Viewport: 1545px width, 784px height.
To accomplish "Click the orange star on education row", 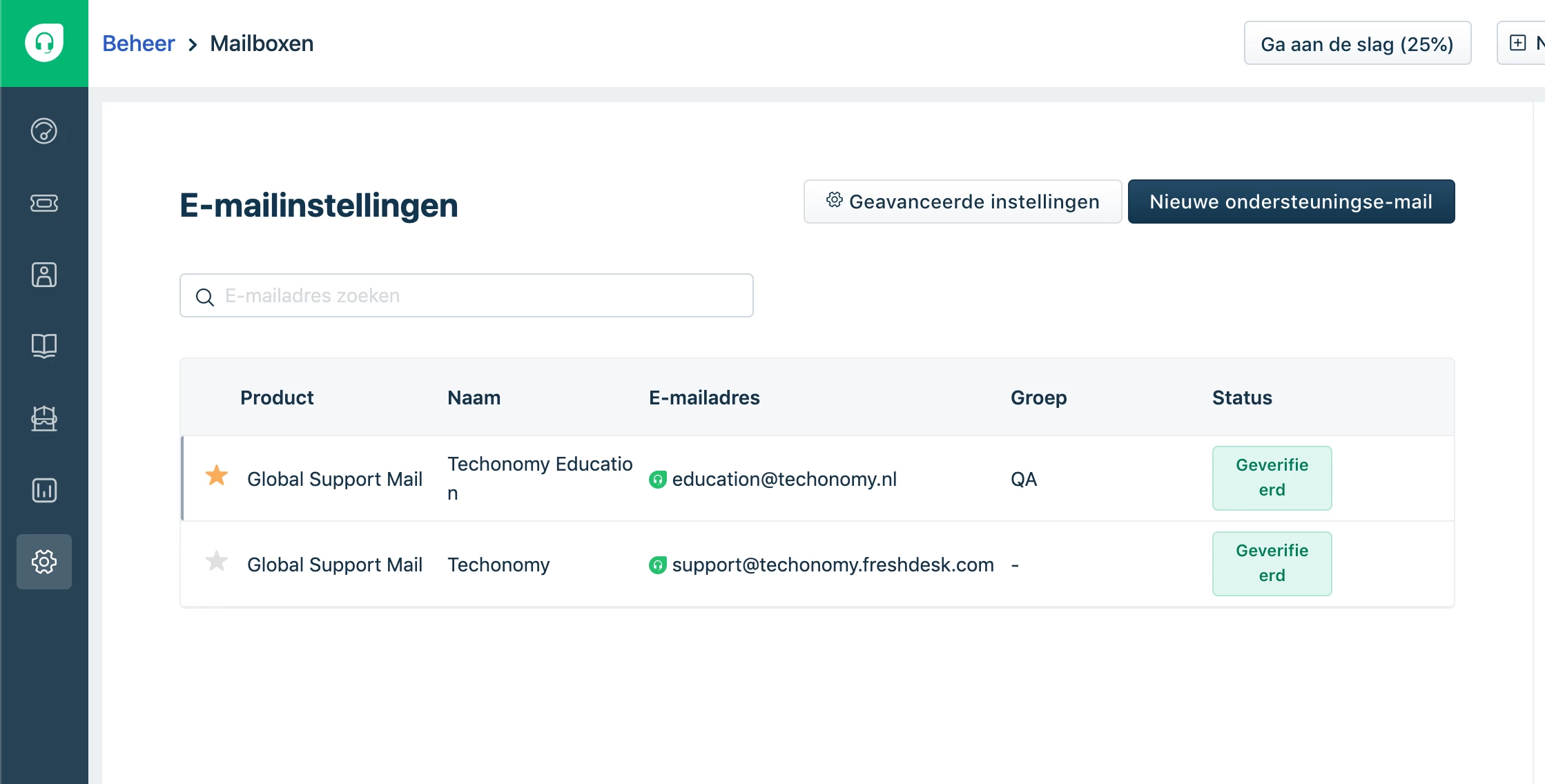I will point(217,476).
